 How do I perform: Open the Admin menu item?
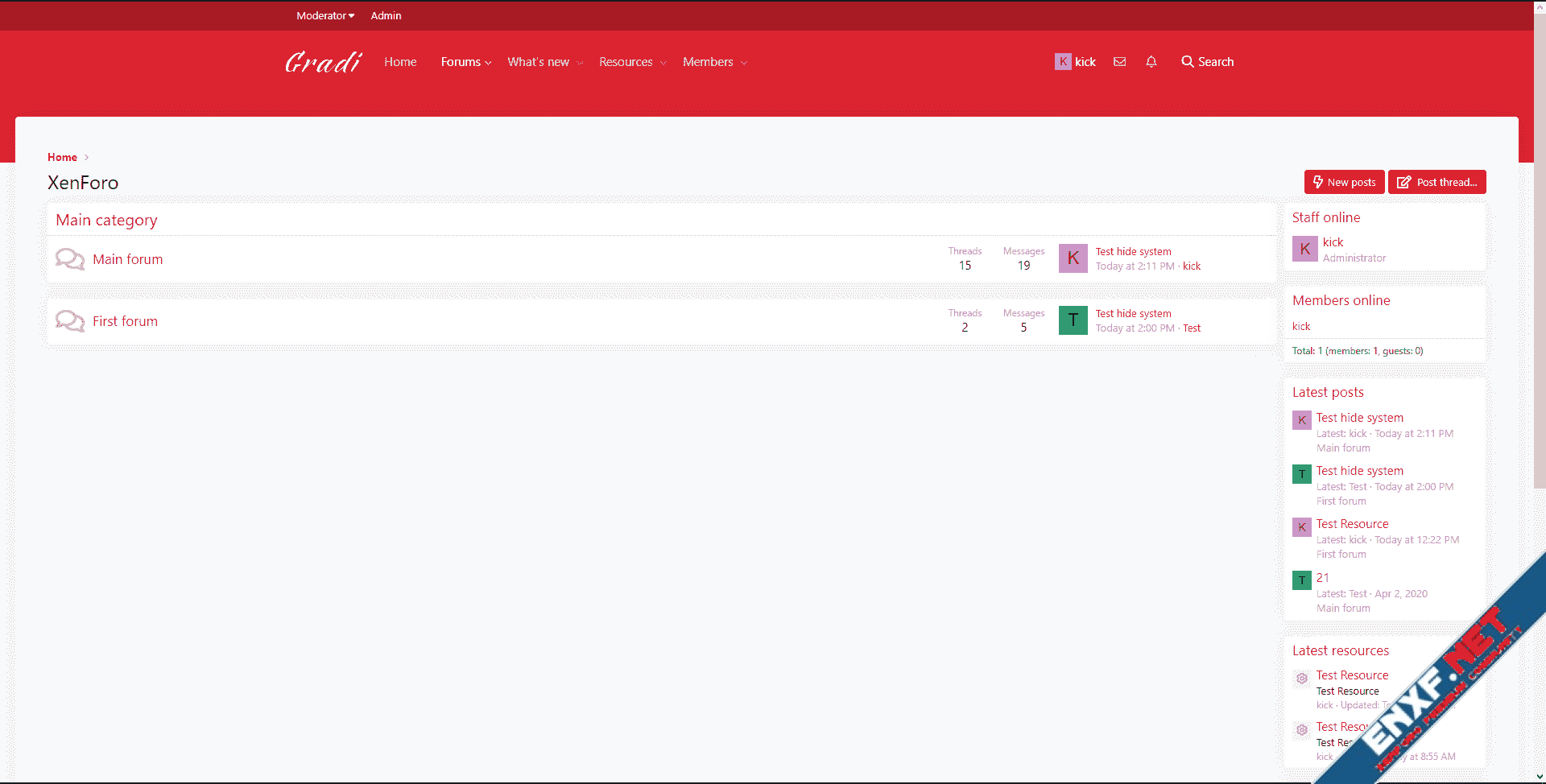coord(386,15)
